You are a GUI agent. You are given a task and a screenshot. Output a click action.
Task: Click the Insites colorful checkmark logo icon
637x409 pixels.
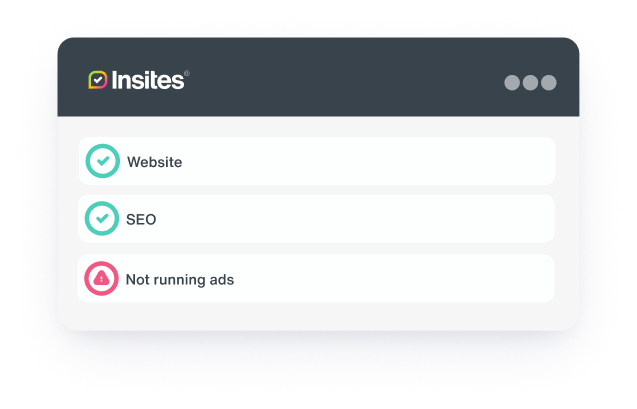point(98,80)
